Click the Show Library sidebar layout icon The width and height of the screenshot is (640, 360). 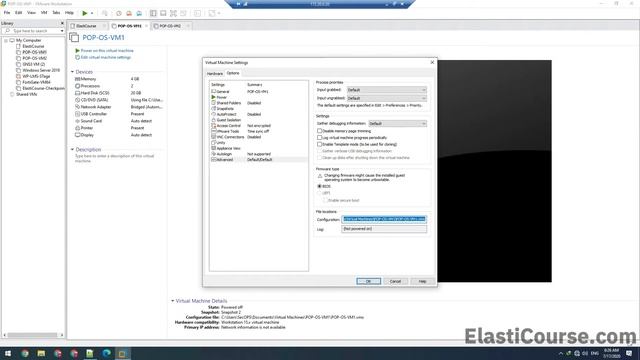153,13
